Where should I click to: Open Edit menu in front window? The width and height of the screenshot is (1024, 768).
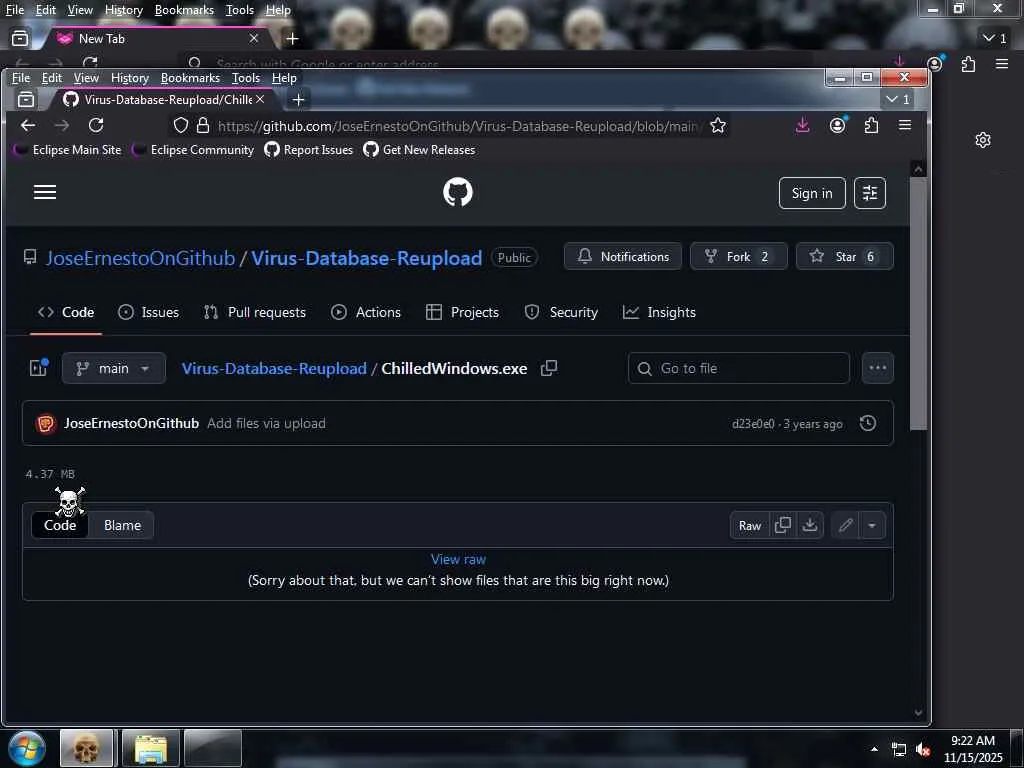point(52,78)
